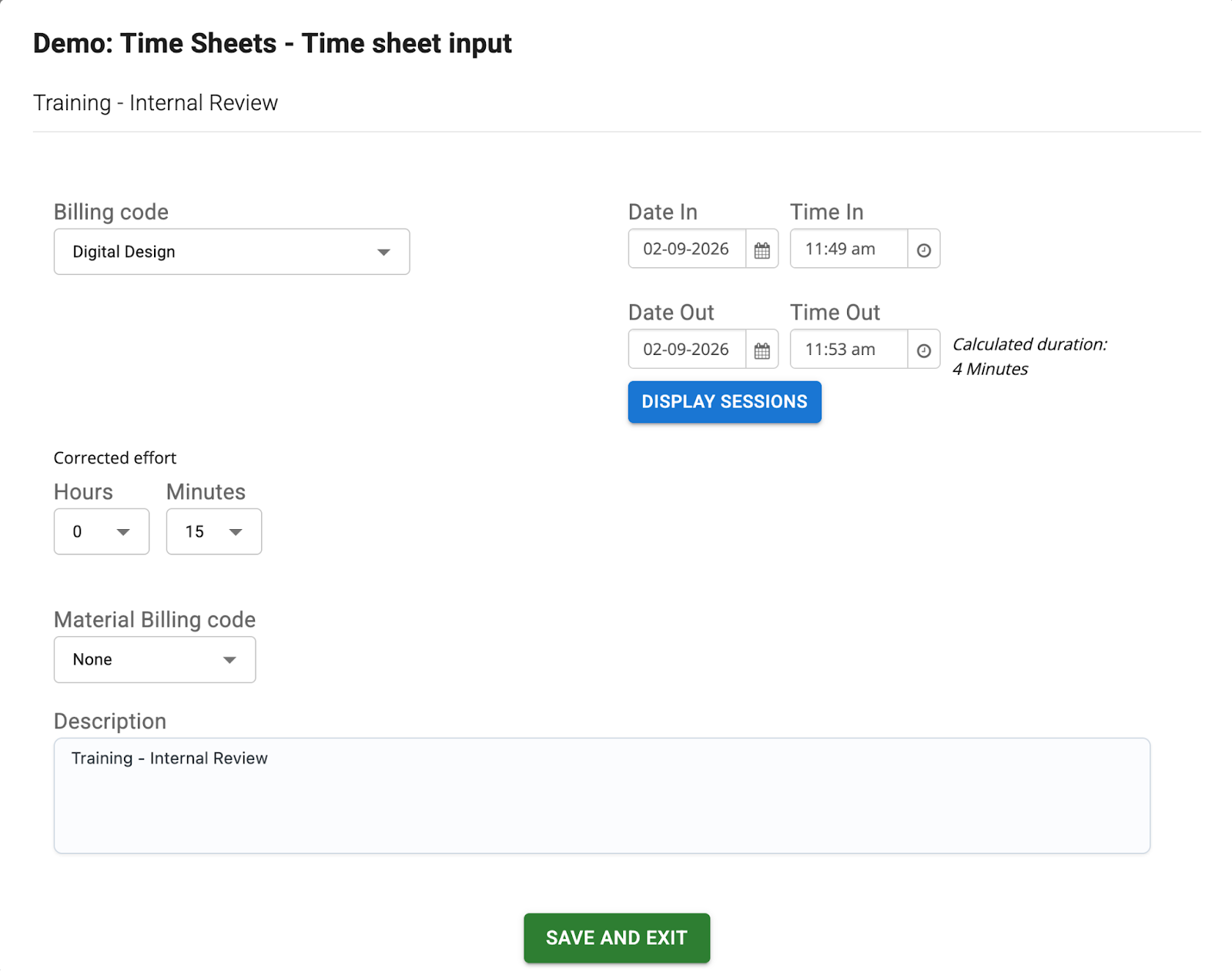Viewport: 1232px width, 978px height.
Task: Click the Material Billing code dropdown arrow
Action: [229, 659]
